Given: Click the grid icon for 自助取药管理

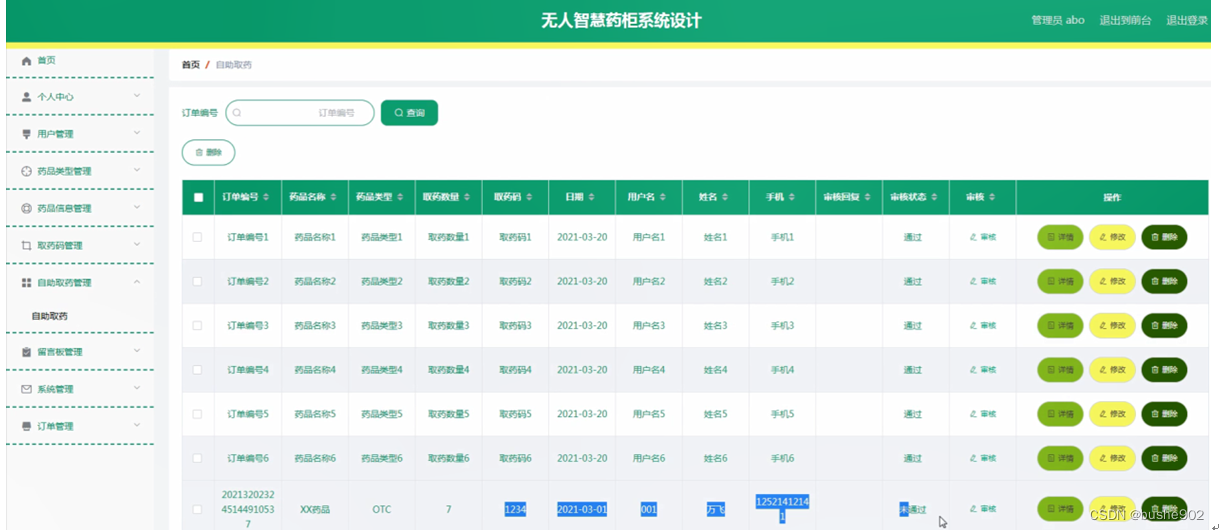Looking at the screenshot, I should pos(26,283).
